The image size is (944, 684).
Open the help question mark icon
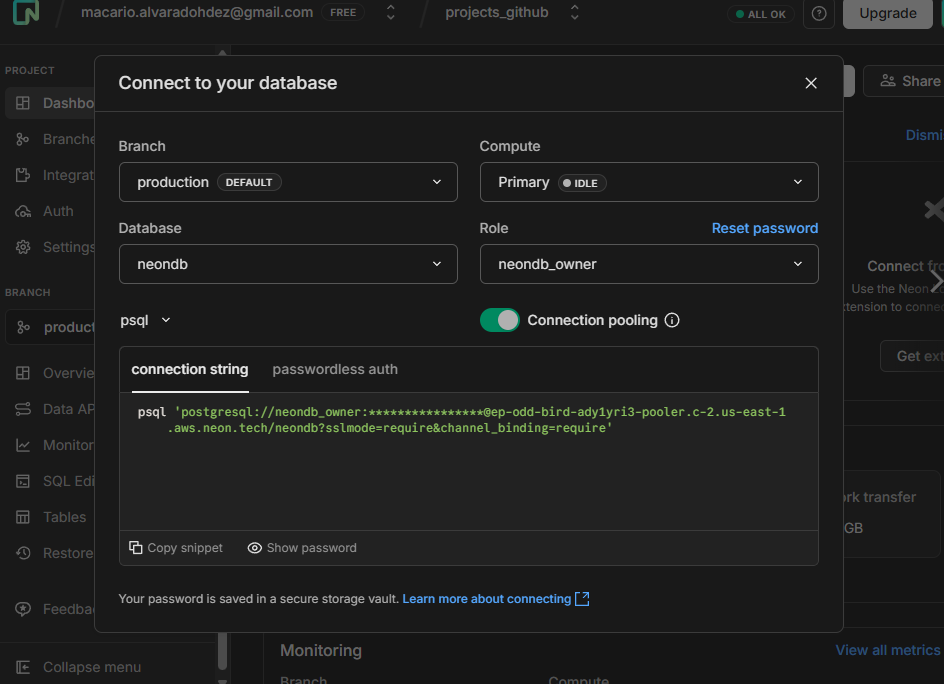point(819,14)
